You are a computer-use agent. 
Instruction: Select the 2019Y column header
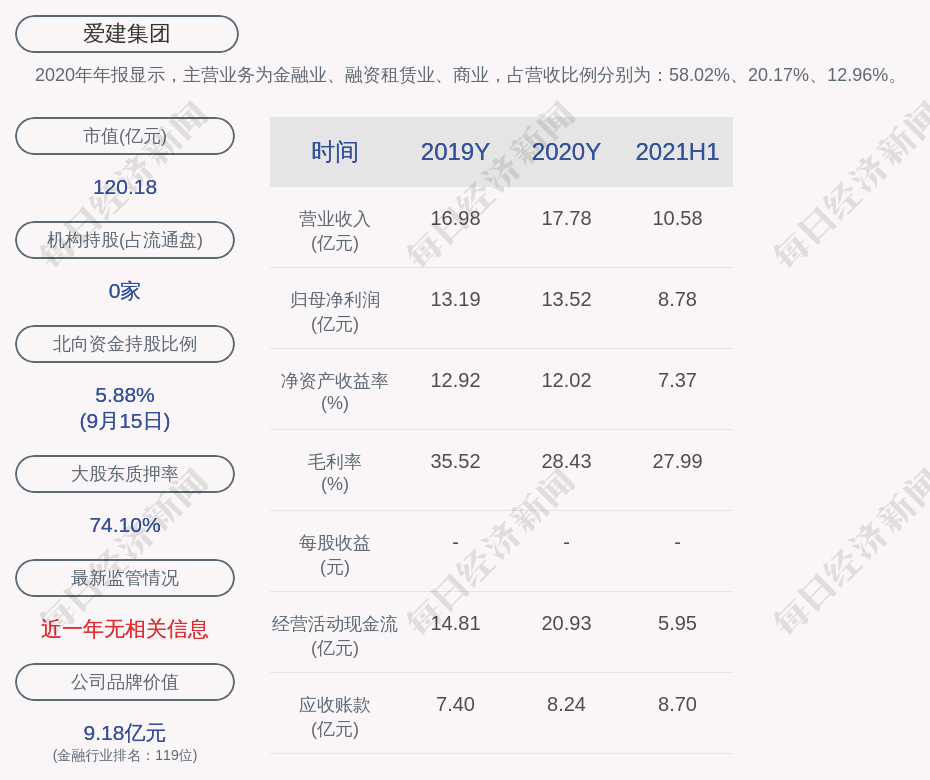click(455, 152)
